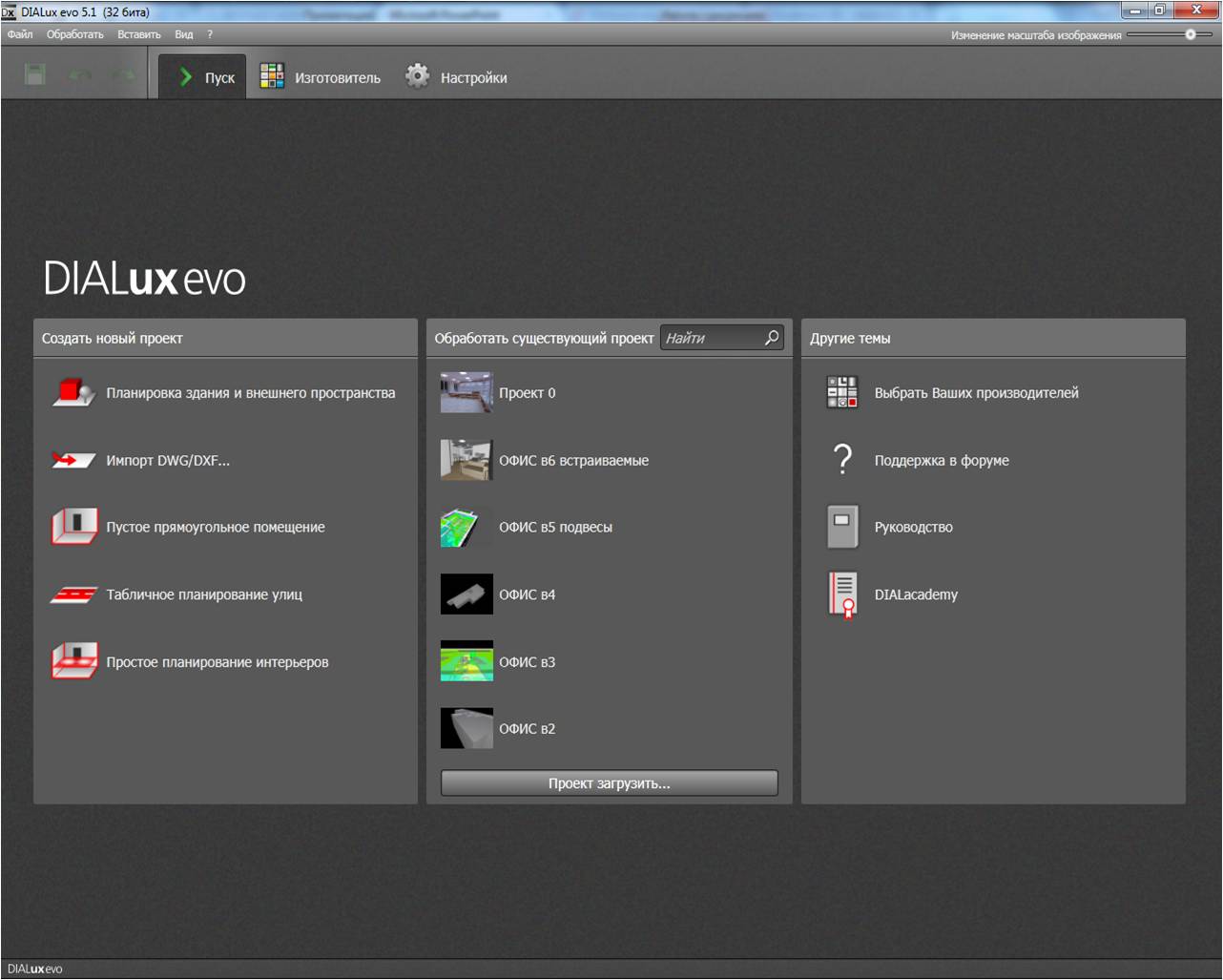Choose the Табличное планирование улиц icon
This screenshot has height=980, width=1223.
[x=74, y=595]
